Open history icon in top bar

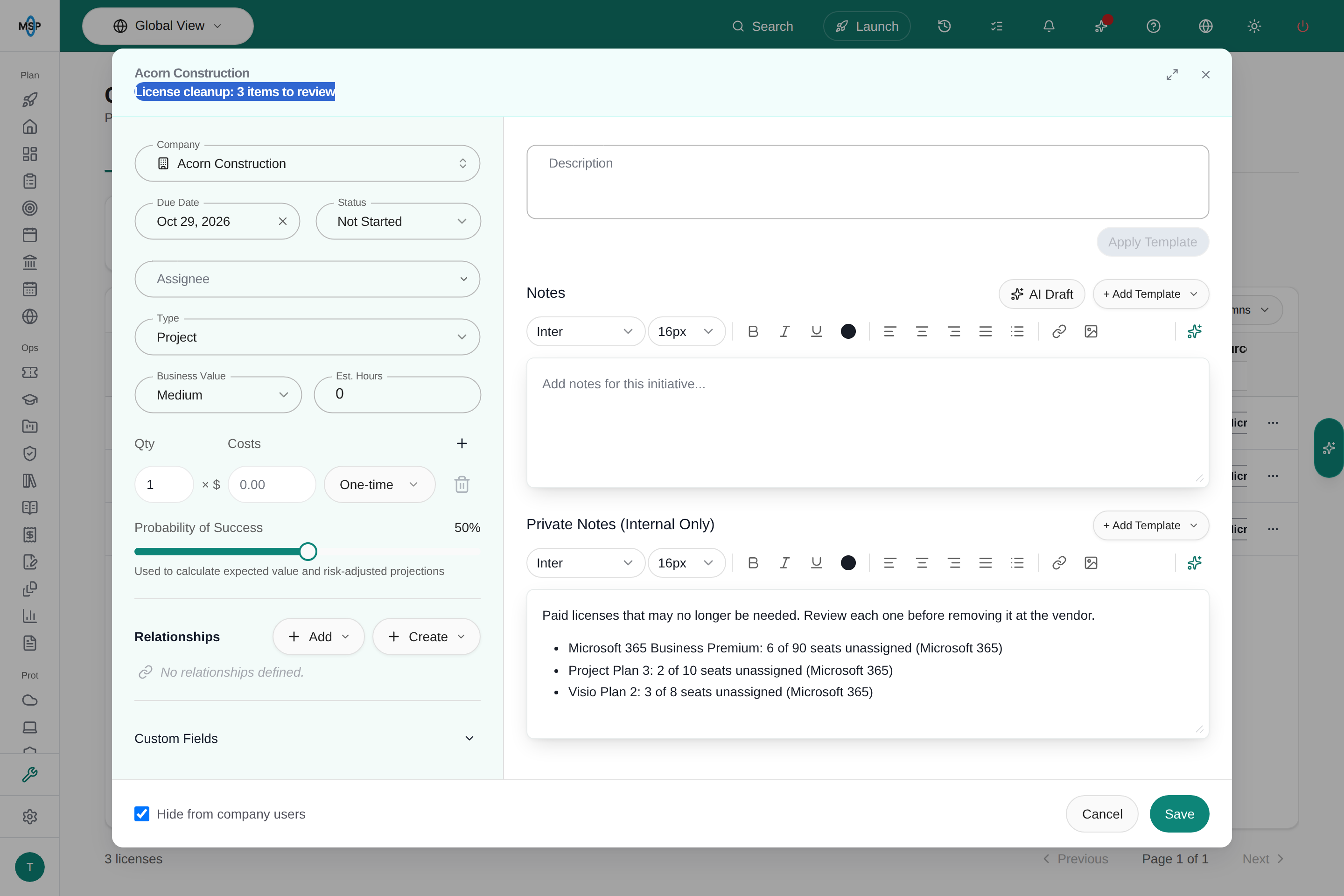tap(944, 26)
